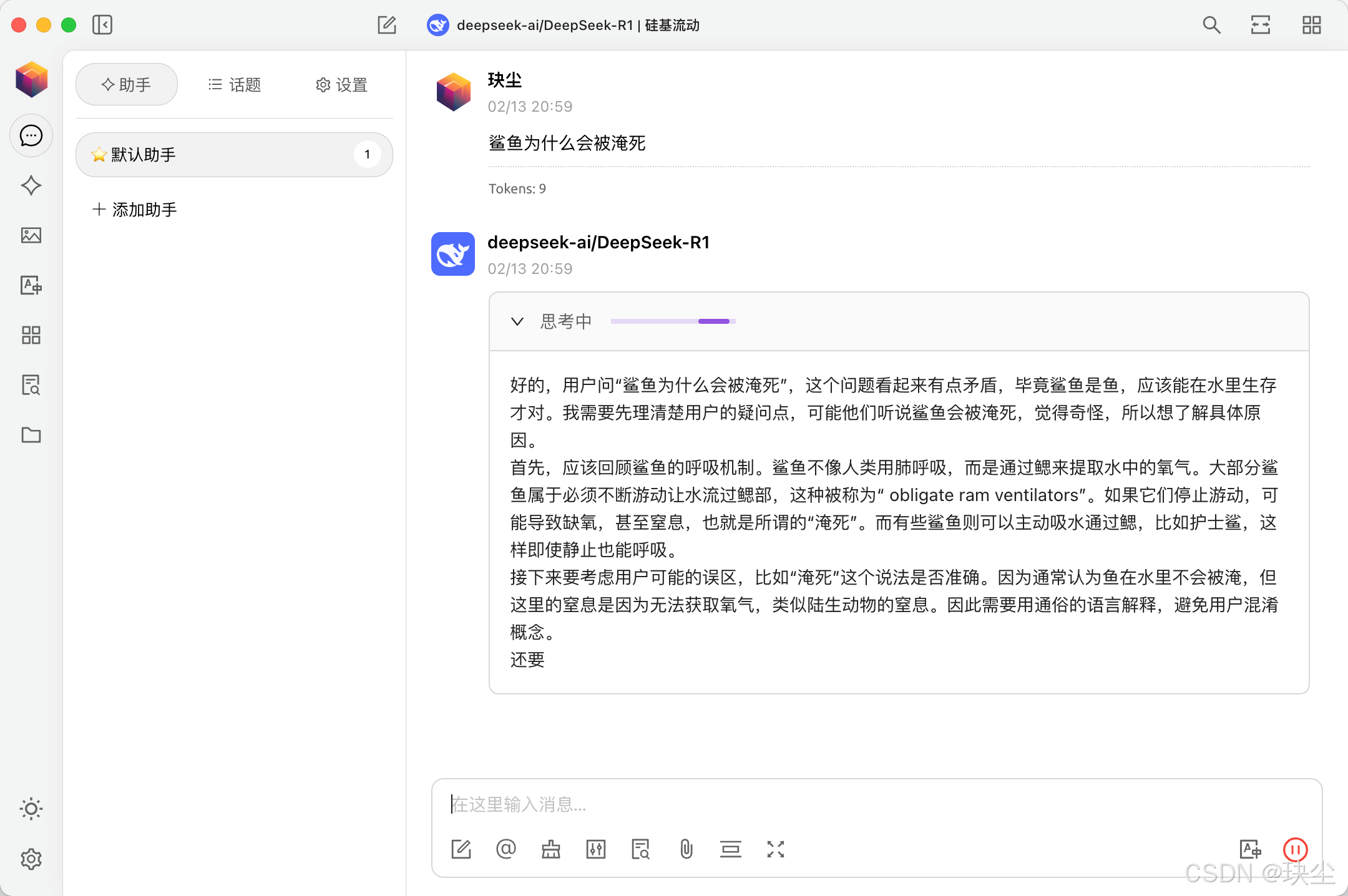Toggle the light/dark theme sun icon
The image size is (1348, 896).
point(31,809)
